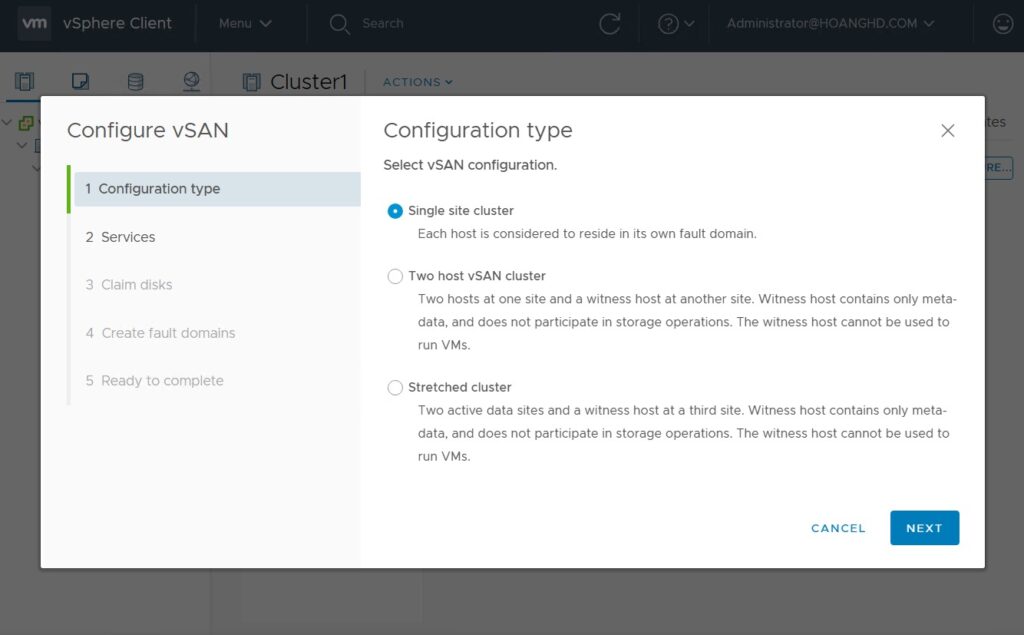
Task: Switch to Hosts and Clusters view icon
Action: click(x=24, y=82)
